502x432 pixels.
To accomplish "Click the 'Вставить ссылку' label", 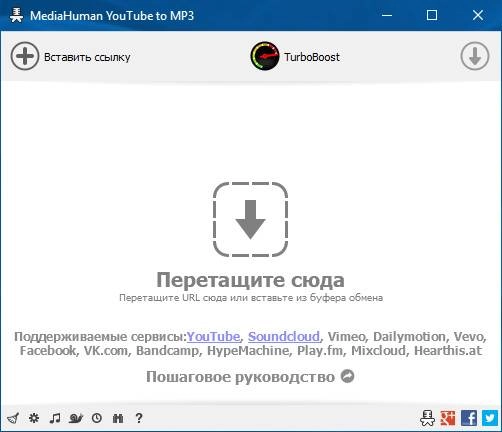I will tap(87, 57).
